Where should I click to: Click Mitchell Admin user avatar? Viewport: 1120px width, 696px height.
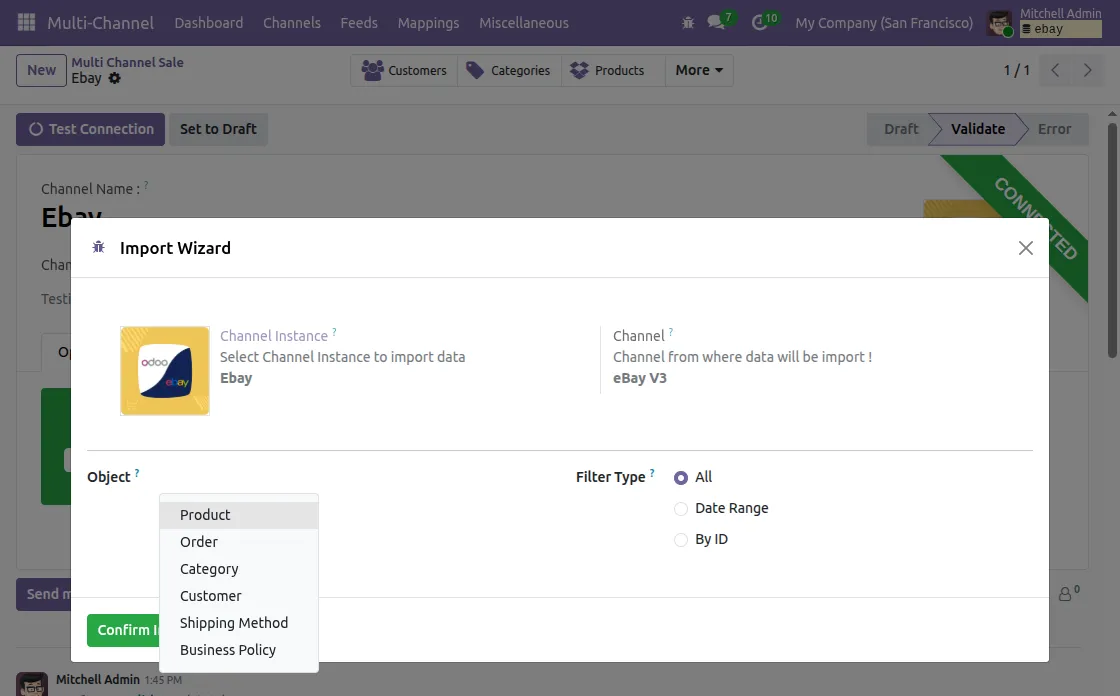pos(999,23)
